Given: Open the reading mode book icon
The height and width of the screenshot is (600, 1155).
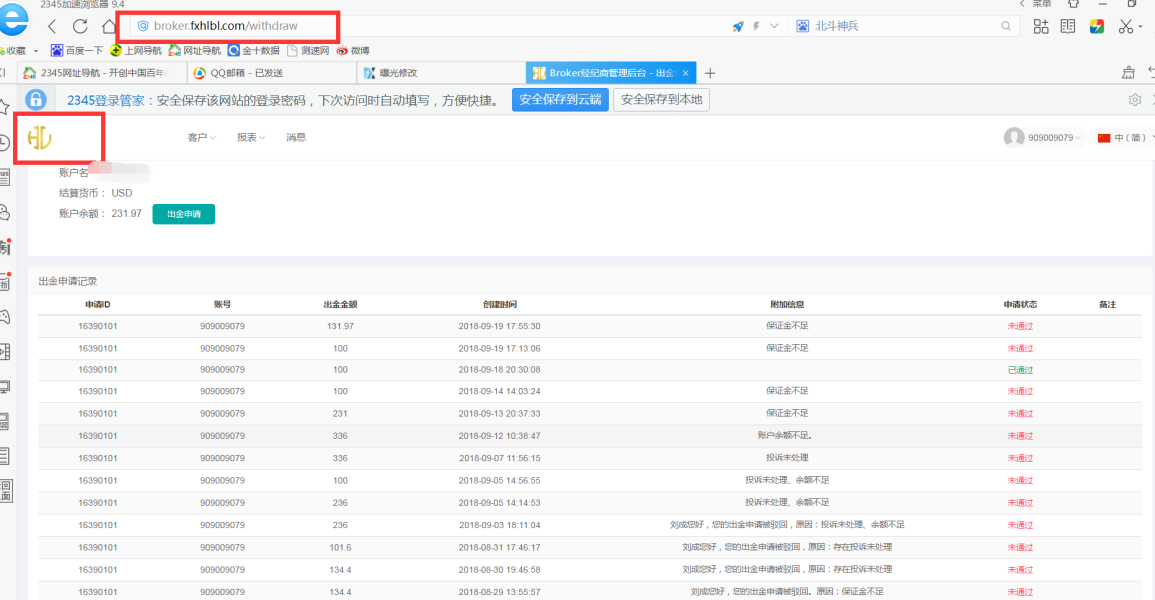Looking at the screenshot, I should 1068,26.
